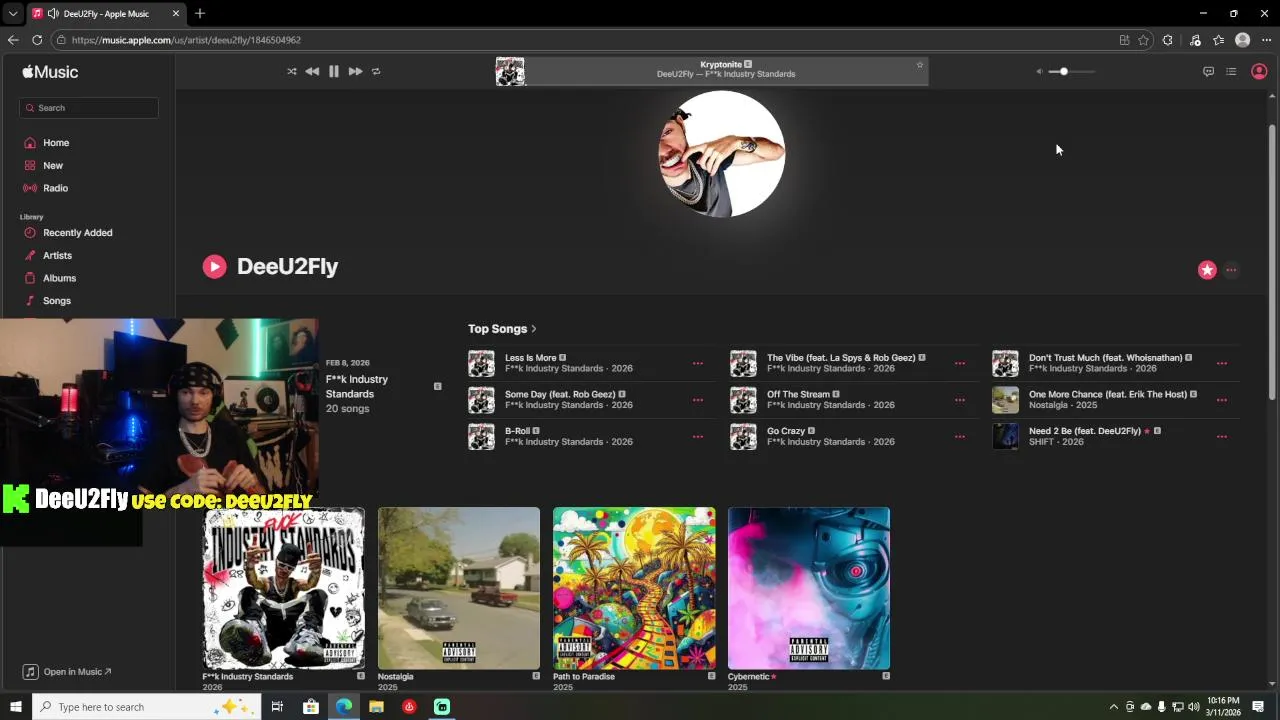Open more options for Need 2 Be
1280x720 pixels.
click(1222, 437)
